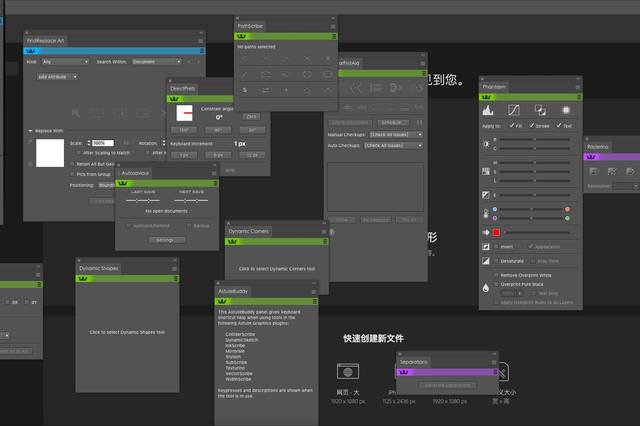The height and width of the screenshot is (426, 640).
Task: Enable Phantasm Invert checkbox
Action: 496,246
